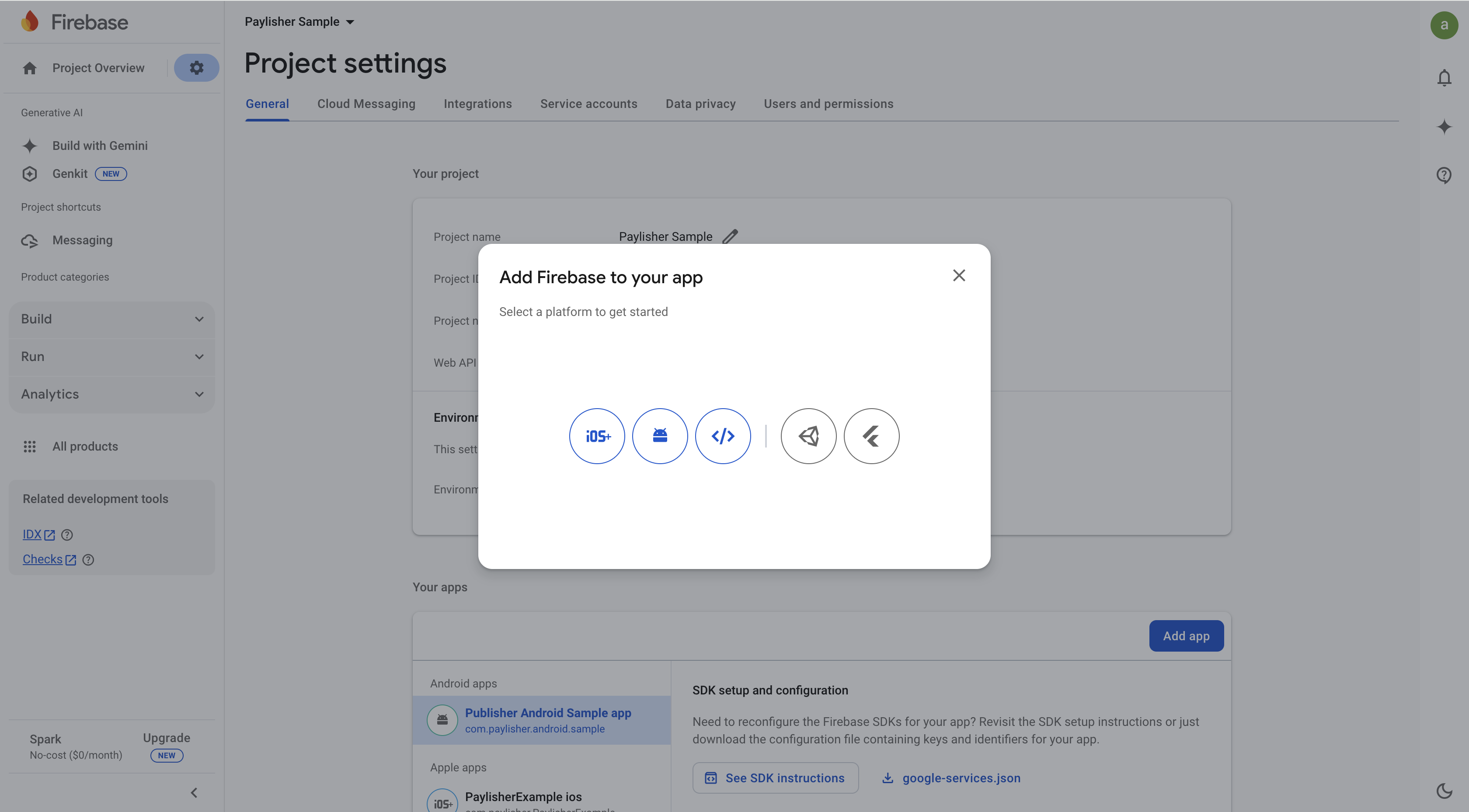
Task: Click the Android app avatar icon
Action: coord(442,720)
